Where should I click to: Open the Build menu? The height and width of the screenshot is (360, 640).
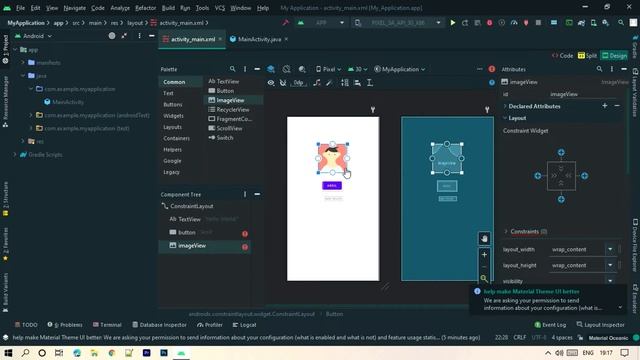click(168, 8)
